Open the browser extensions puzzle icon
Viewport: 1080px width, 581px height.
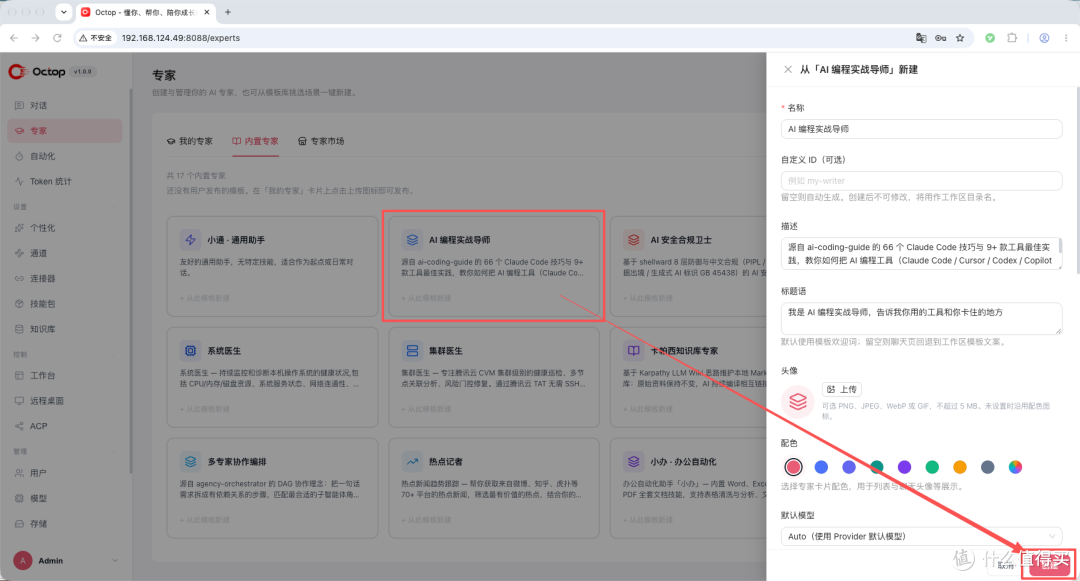[1012, 38]
